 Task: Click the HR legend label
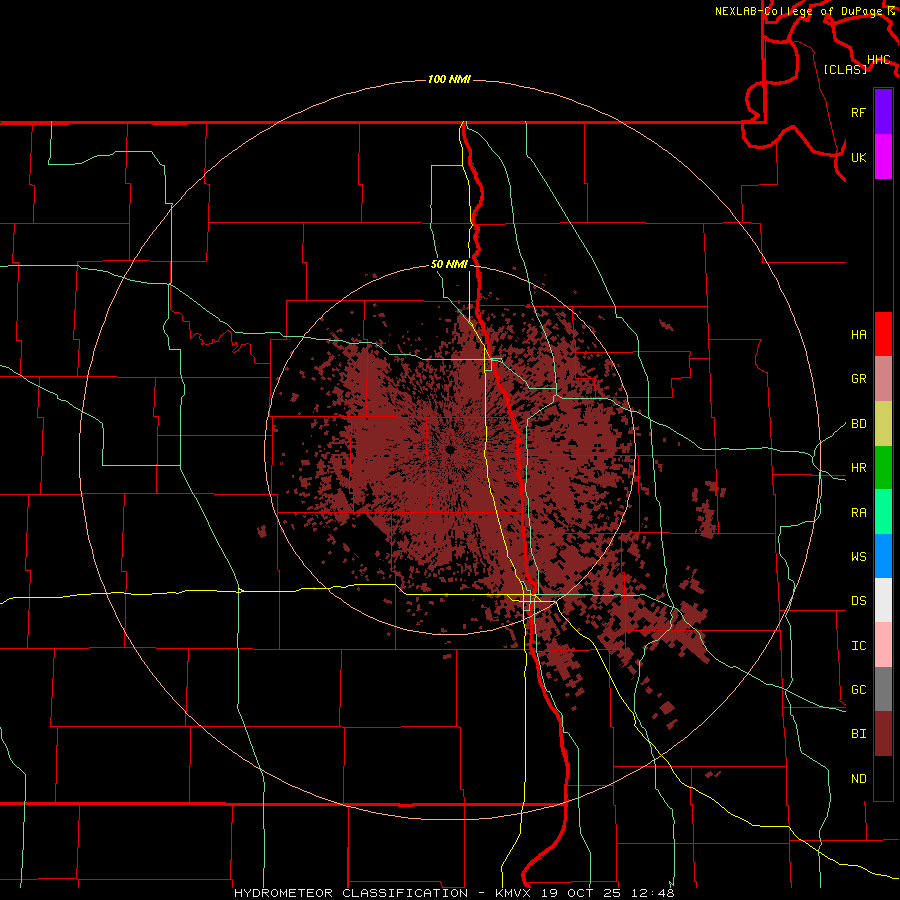pos(858,468)
